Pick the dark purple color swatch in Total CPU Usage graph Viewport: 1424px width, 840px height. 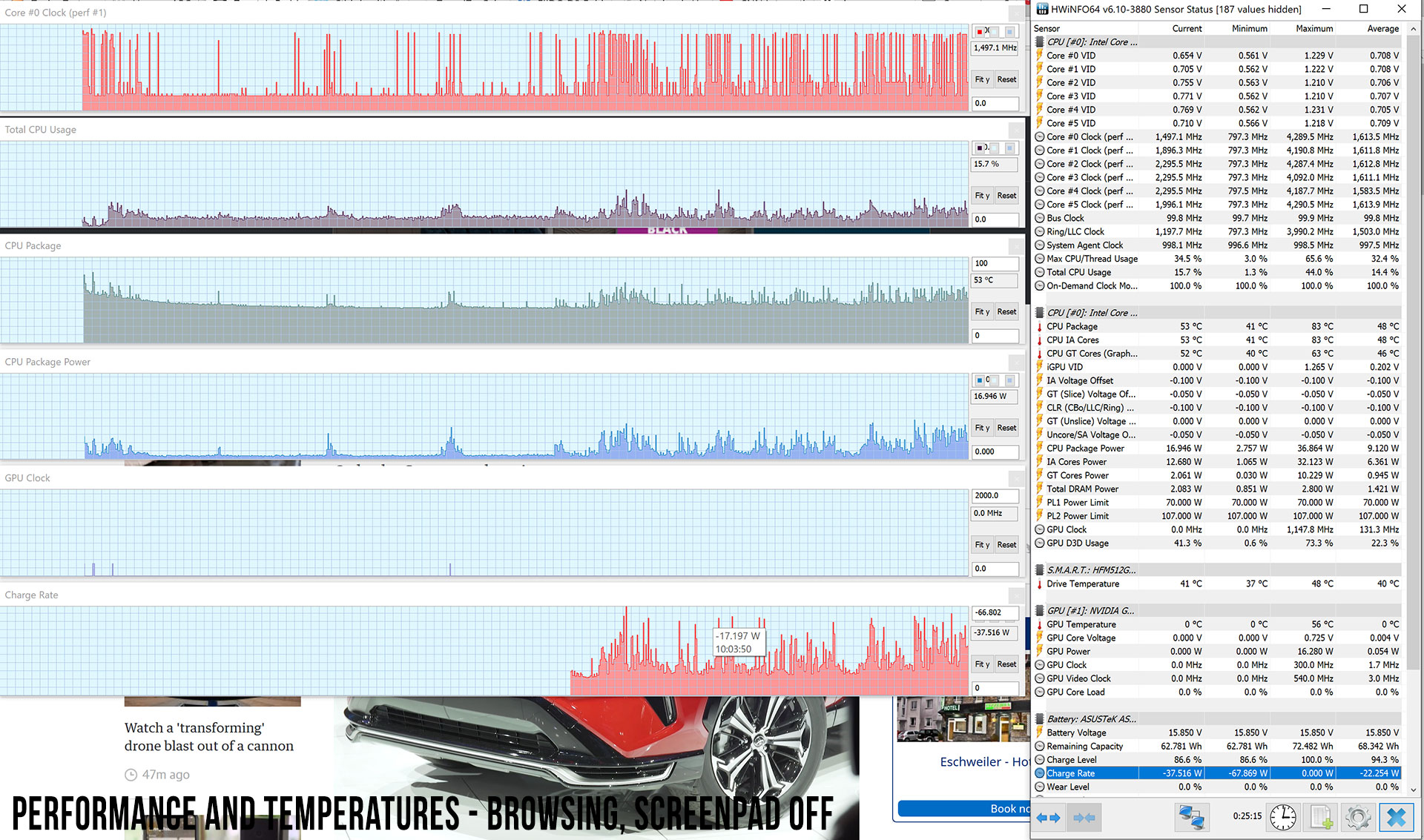[980, 148]
